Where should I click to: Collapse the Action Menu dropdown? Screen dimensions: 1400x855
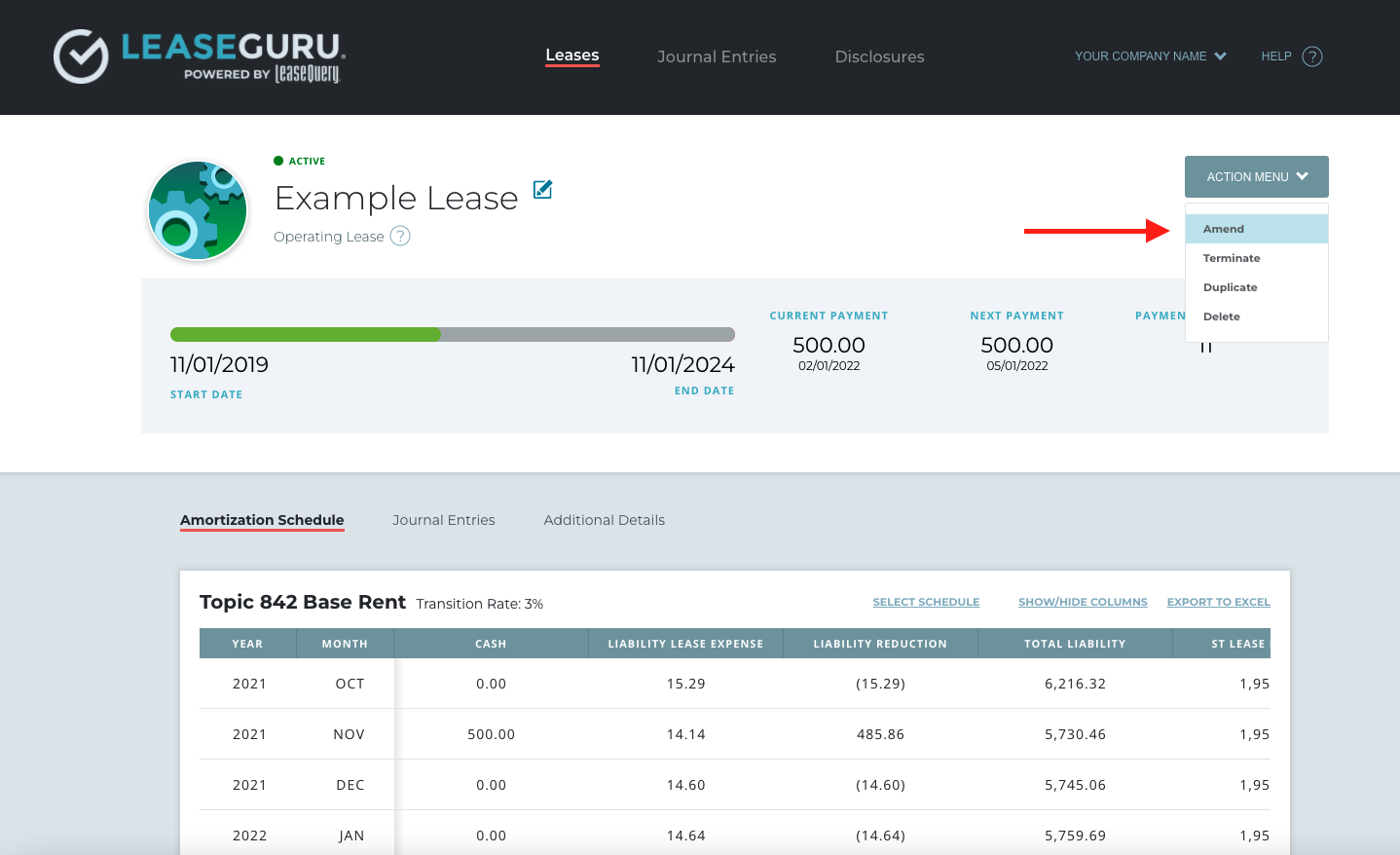pyautogui.click(x=1256, y=177)
